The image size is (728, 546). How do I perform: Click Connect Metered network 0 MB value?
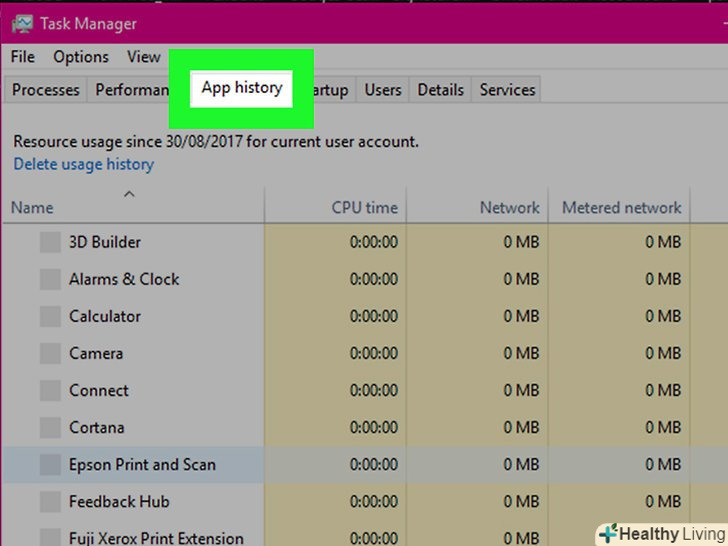click(x=663, y=390)
